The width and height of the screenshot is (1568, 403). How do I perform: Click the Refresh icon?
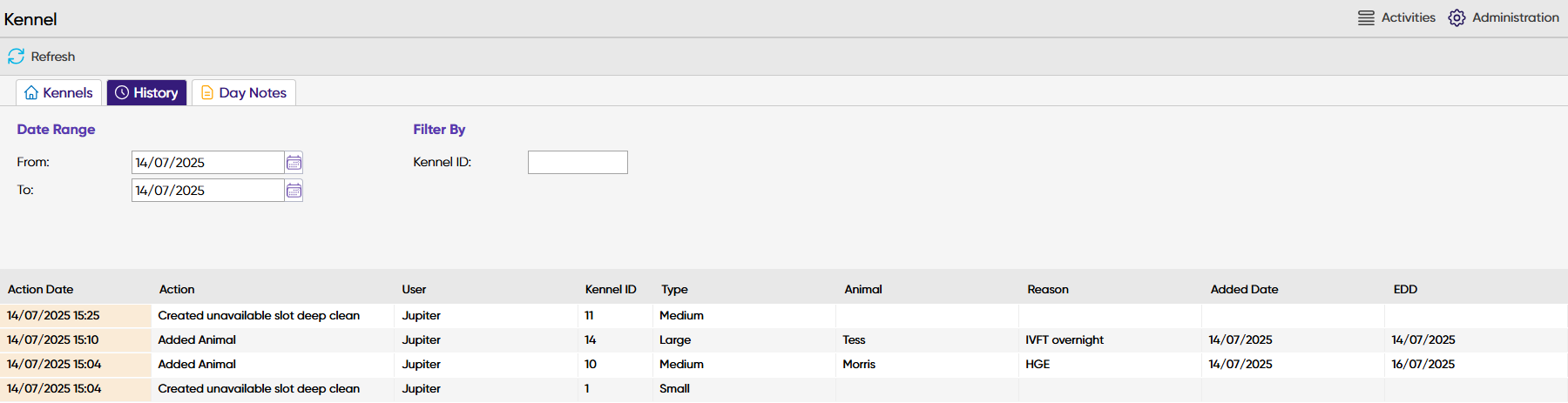pyautogui.click(x=16, y=57)
